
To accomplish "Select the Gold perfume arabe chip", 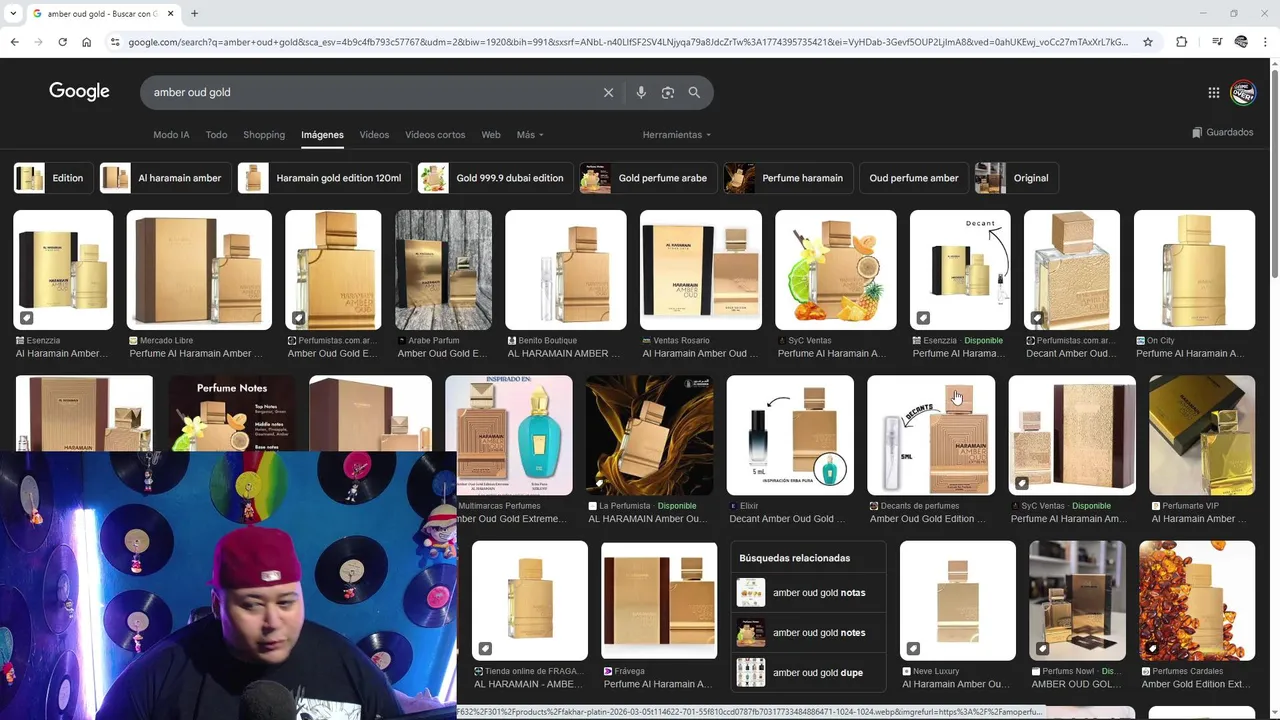I will click(x=648, y=178).
